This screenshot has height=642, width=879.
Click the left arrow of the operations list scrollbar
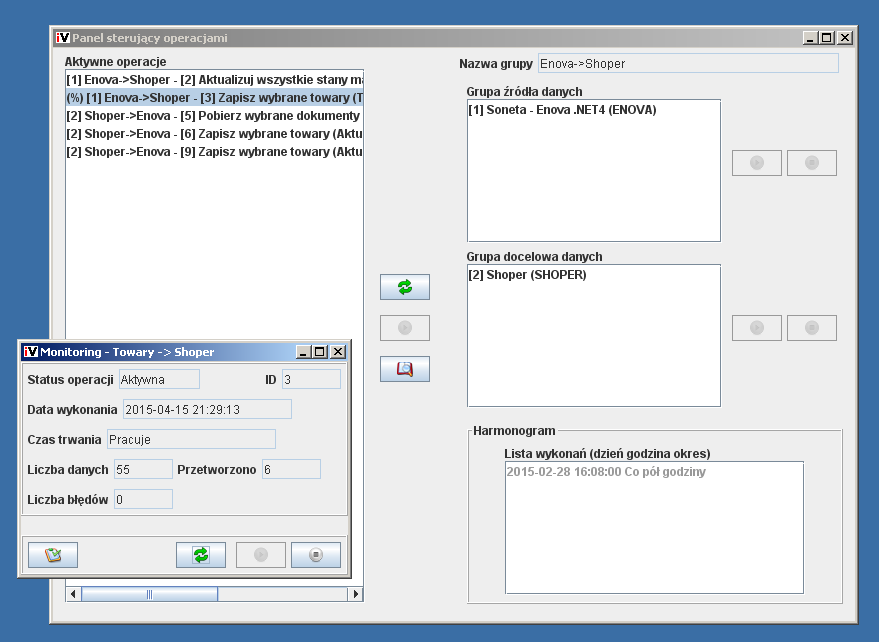73,594
